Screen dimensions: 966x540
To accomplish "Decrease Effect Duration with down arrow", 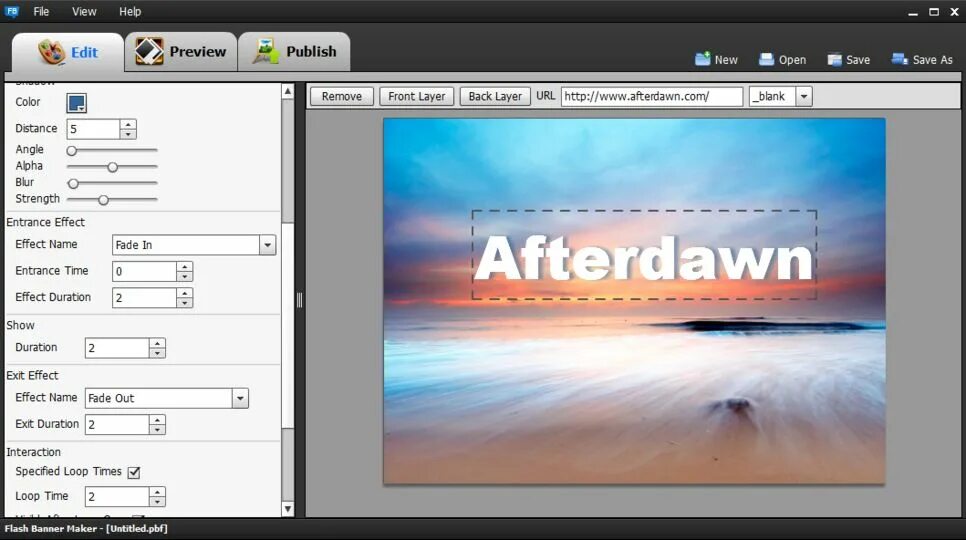I will pyautogui.click(x=185, y=304).
